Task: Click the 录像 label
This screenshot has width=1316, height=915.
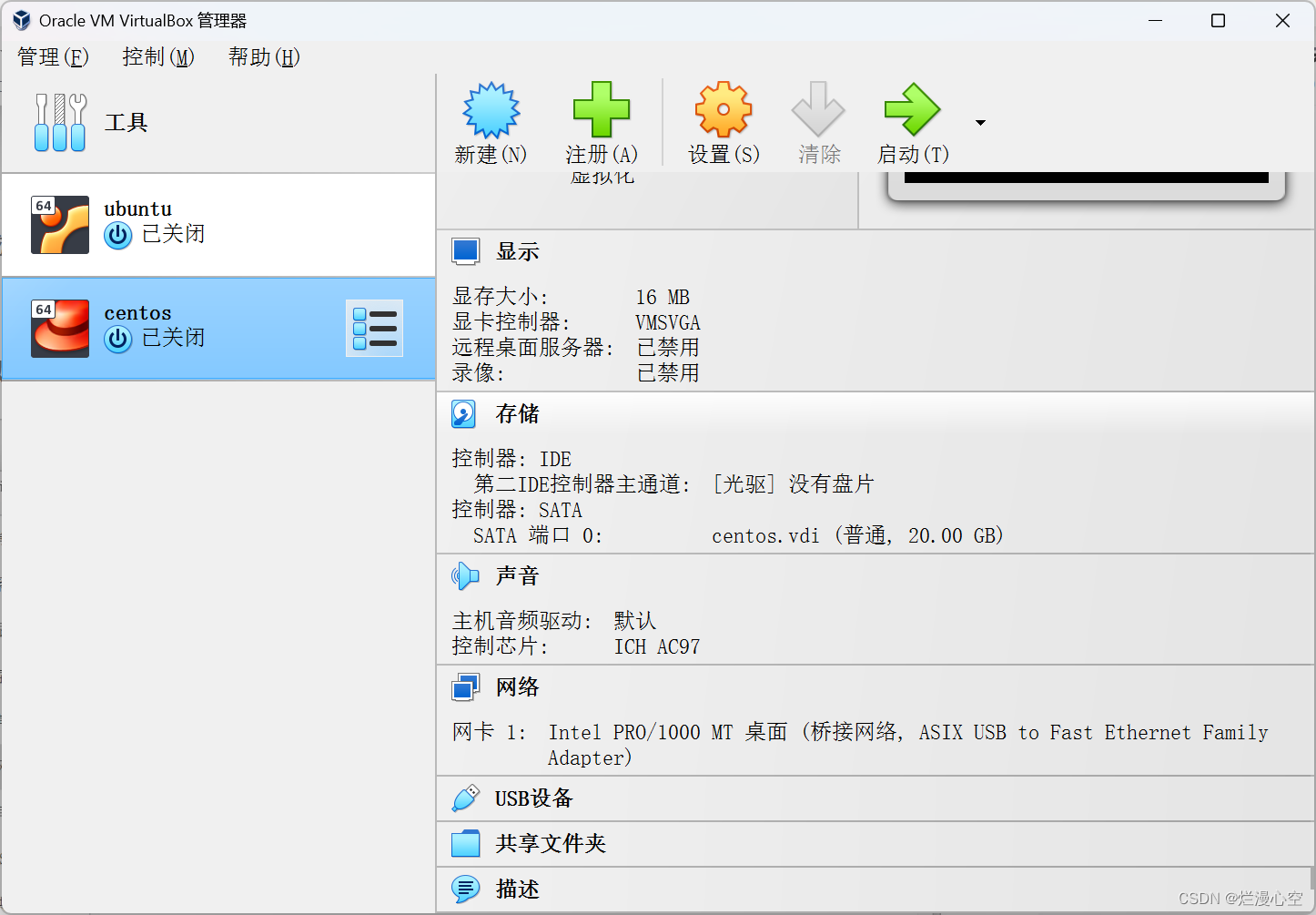Action: [478, 373]
